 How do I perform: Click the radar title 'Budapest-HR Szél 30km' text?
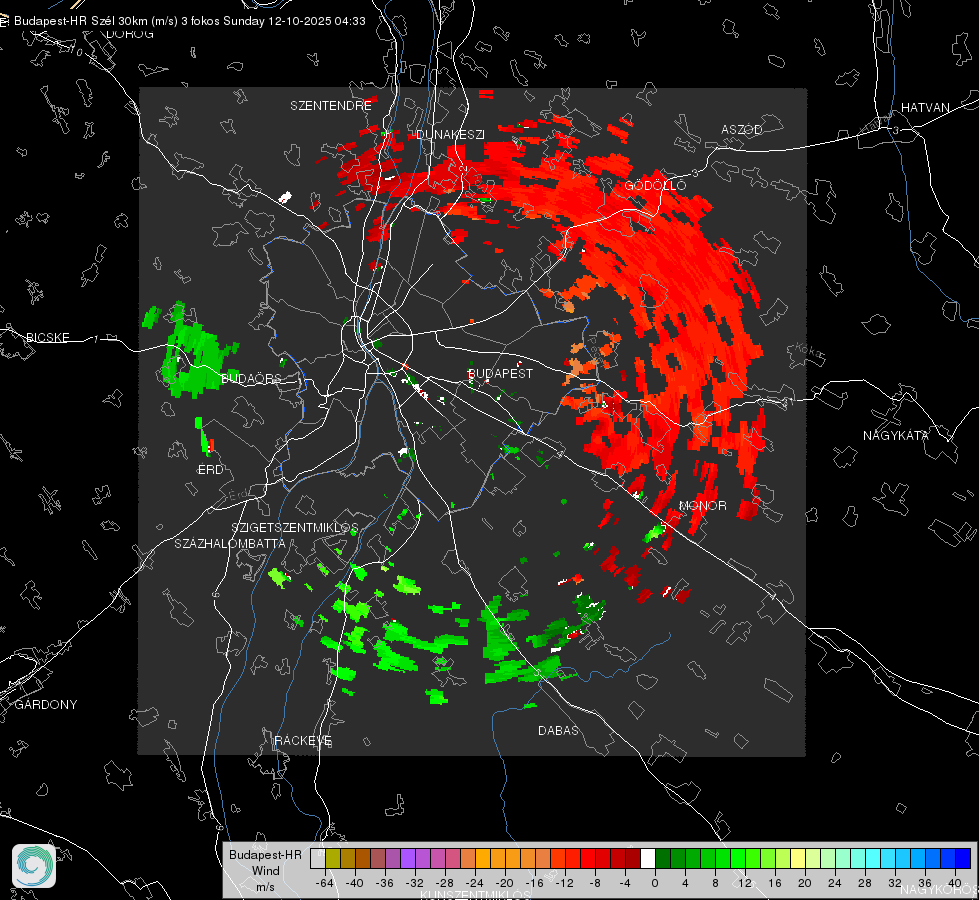point(80,21)
